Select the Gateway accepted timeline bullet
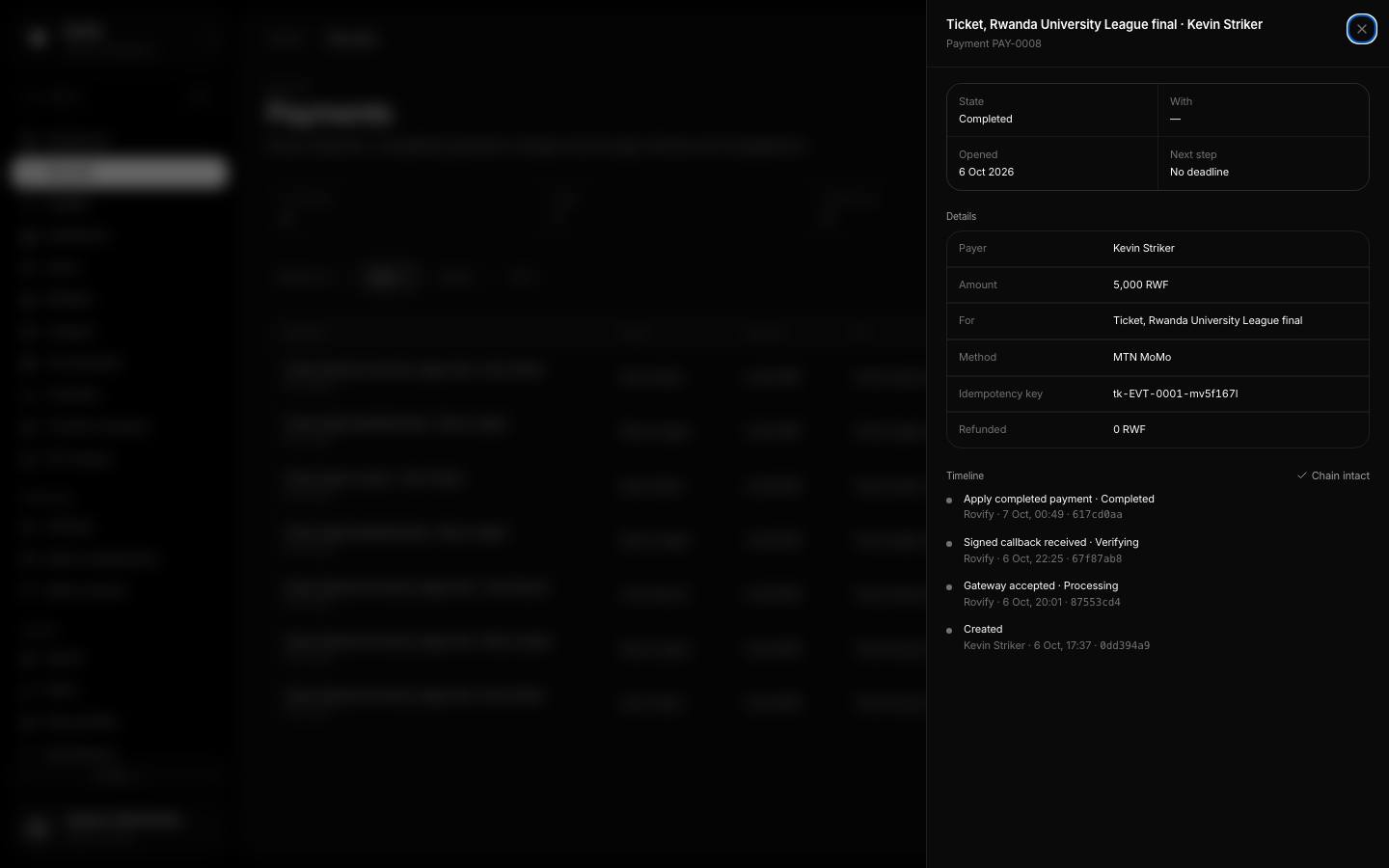Screen dimensions: 1389x868 949,587
